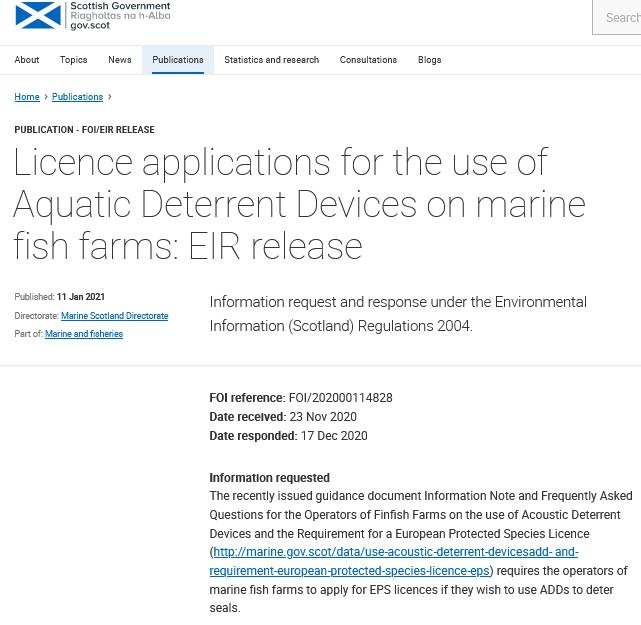Open the Marine and fisheries link
This screenshot has width=641, height=625.
[84, 334]
